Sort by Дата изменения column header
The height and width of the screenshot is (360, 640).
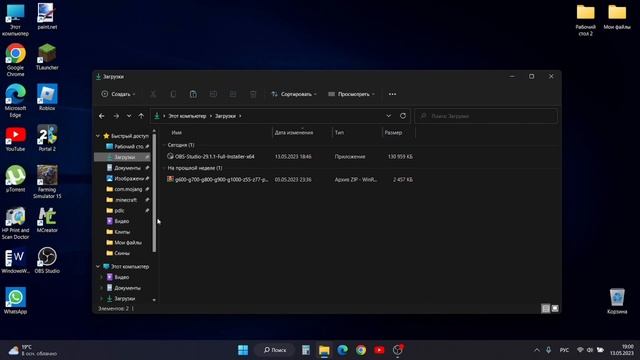point(294,133)
